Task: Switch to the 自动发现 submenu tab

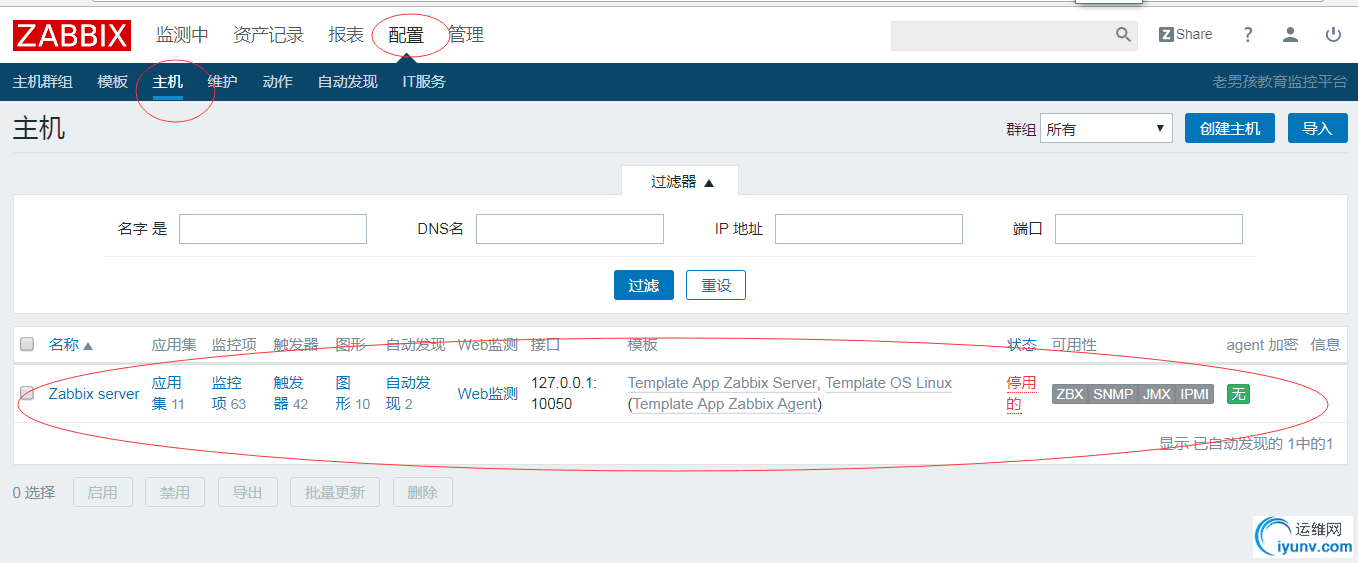Action: 347,82
